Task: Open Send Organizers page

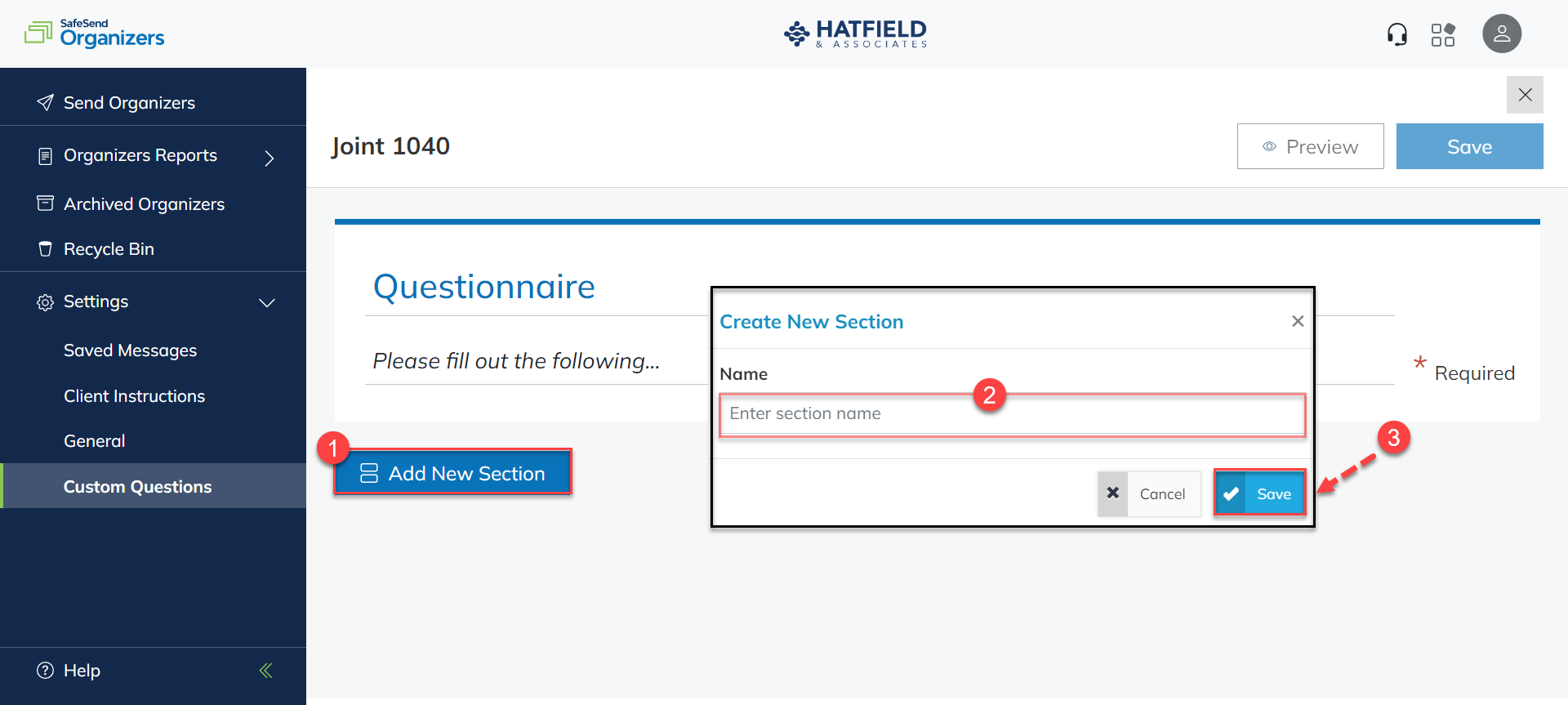Action: pyautogui.click(x=129, y=103)
